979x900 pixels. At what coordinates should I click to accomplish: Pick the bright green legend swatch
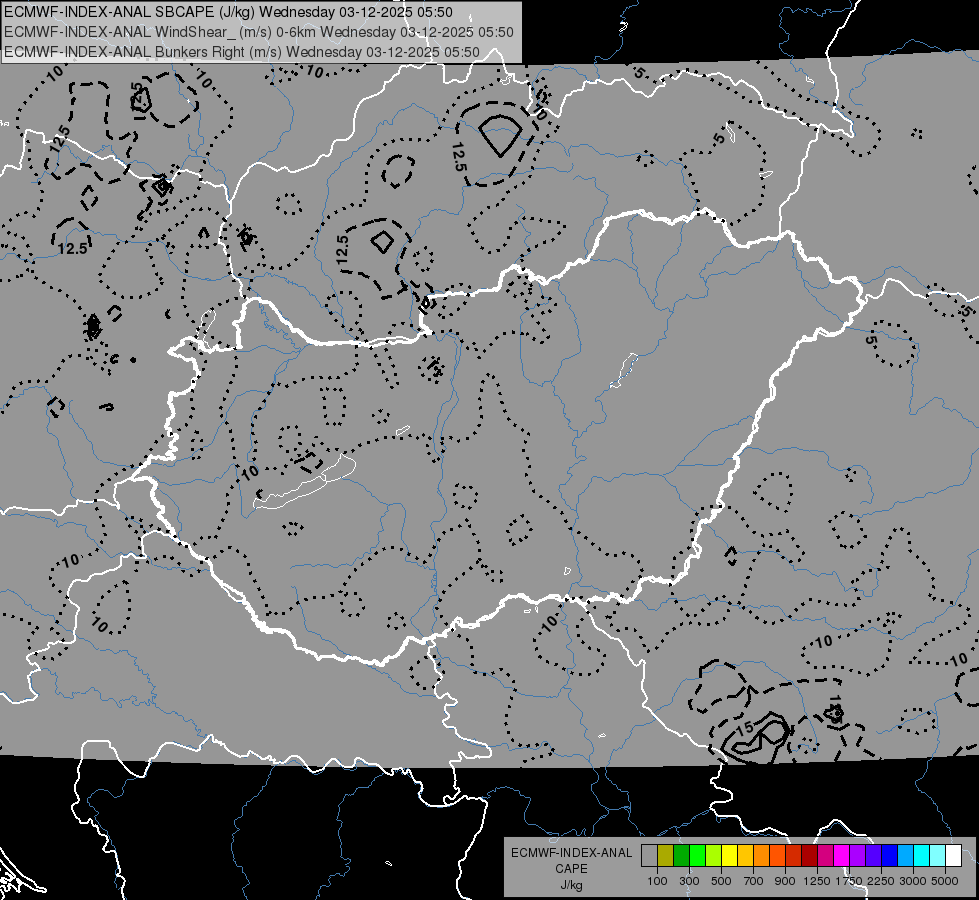(x=697, y=856)
